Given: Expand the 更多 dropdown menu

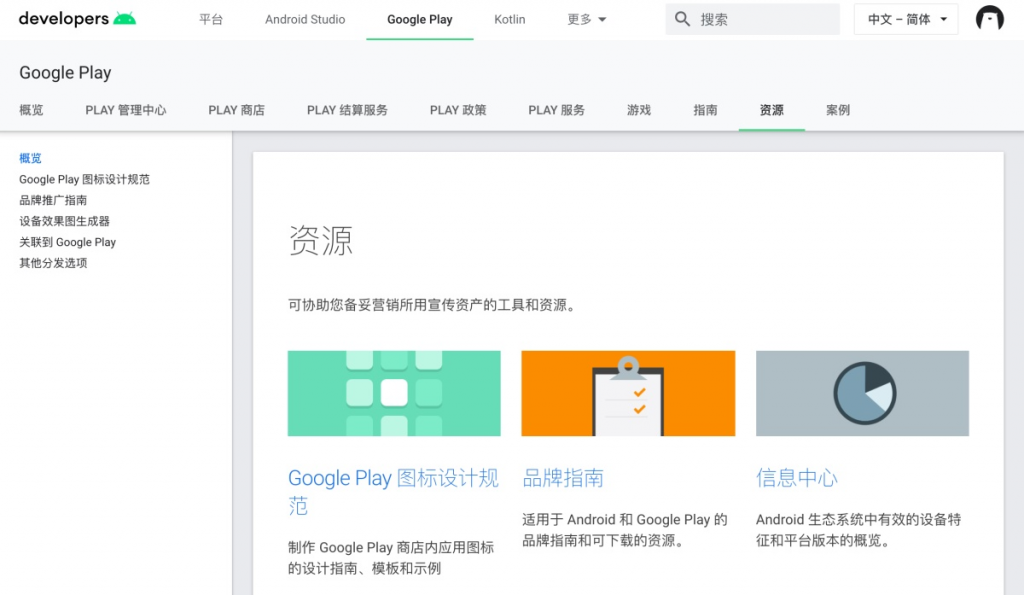Looking at the screenshot, I should pos(587,19).
